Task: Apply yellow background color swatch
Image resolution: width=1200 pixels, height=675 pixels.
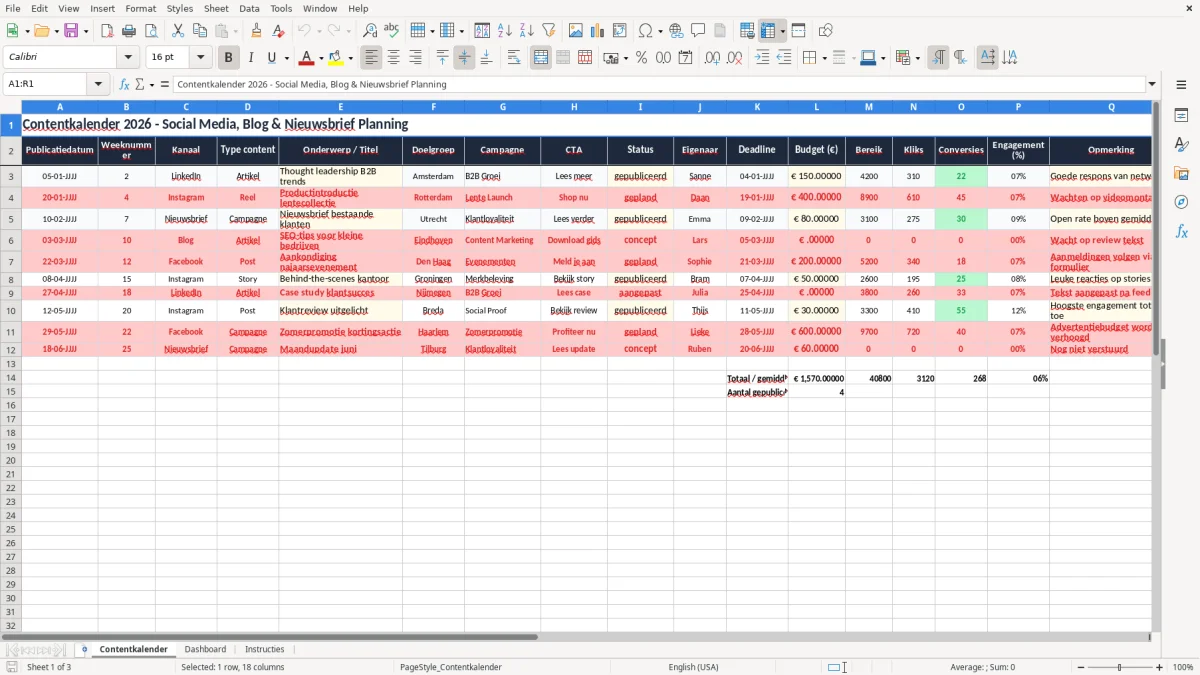Action: point(337,58)
